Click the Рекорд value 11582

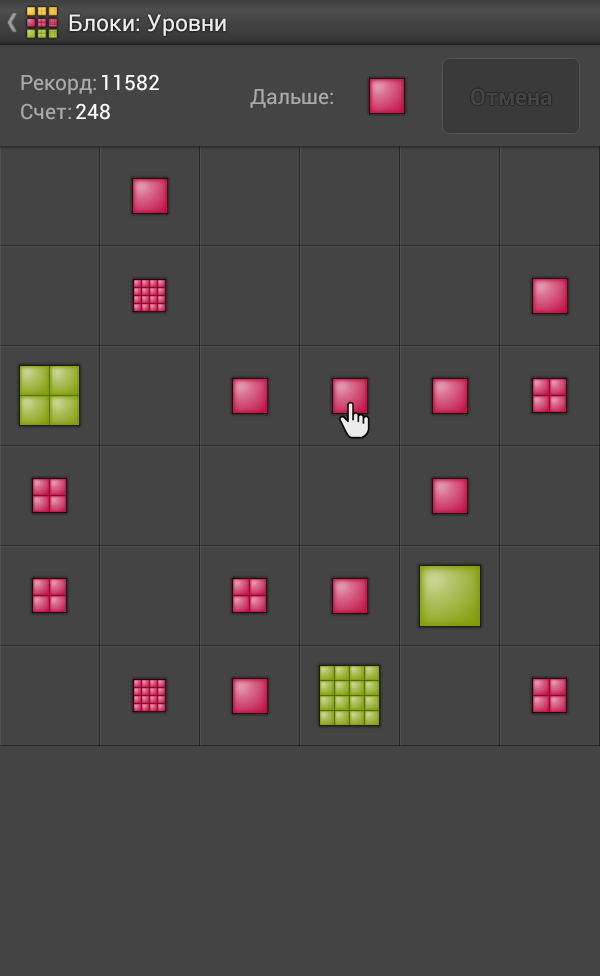point(130,83)
